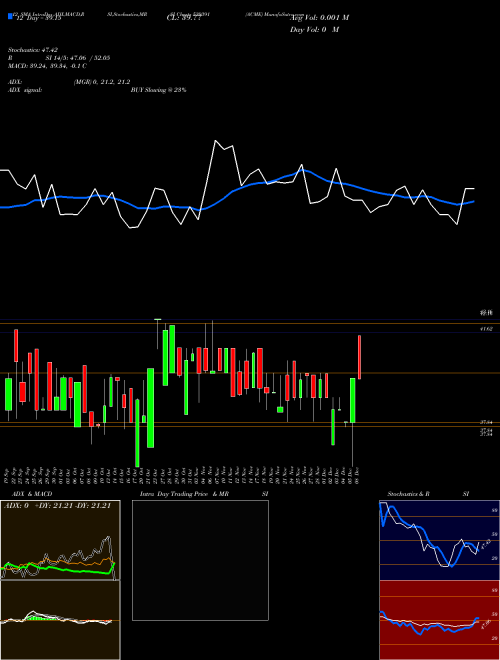500x660 pixels.
Task: Click the 'Intra Day Trading Price & MR' title
Action: pos(184,494)
